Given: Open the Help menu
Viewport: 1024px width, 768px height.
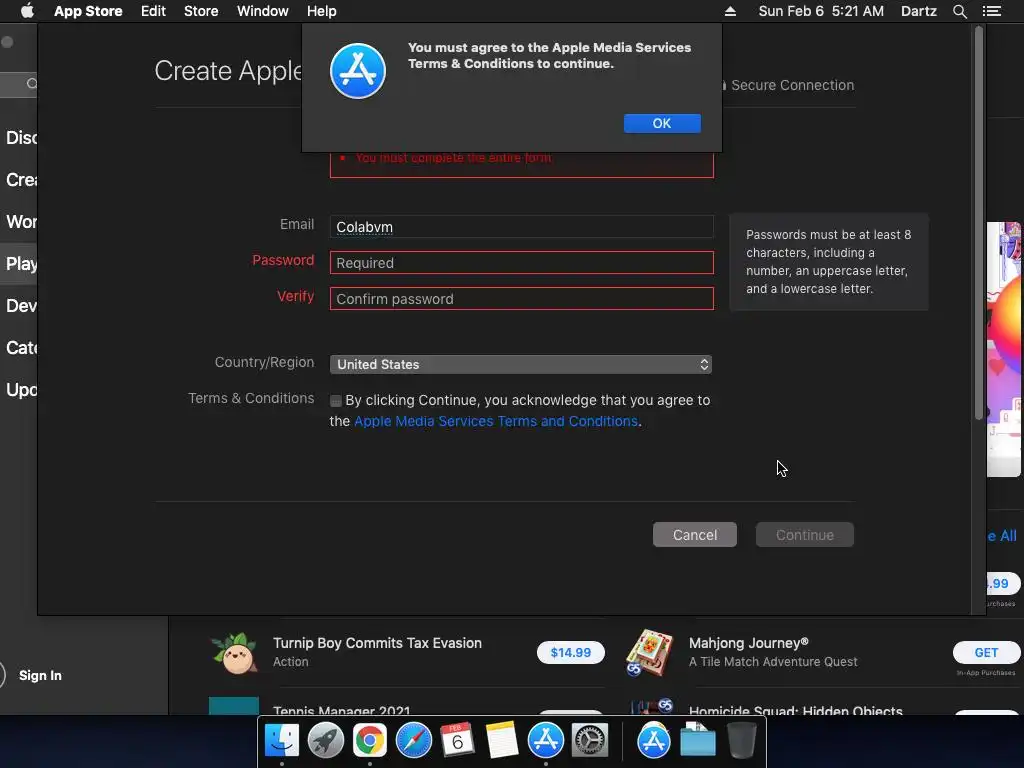Looking at the screenshot, I should point(321,11).
